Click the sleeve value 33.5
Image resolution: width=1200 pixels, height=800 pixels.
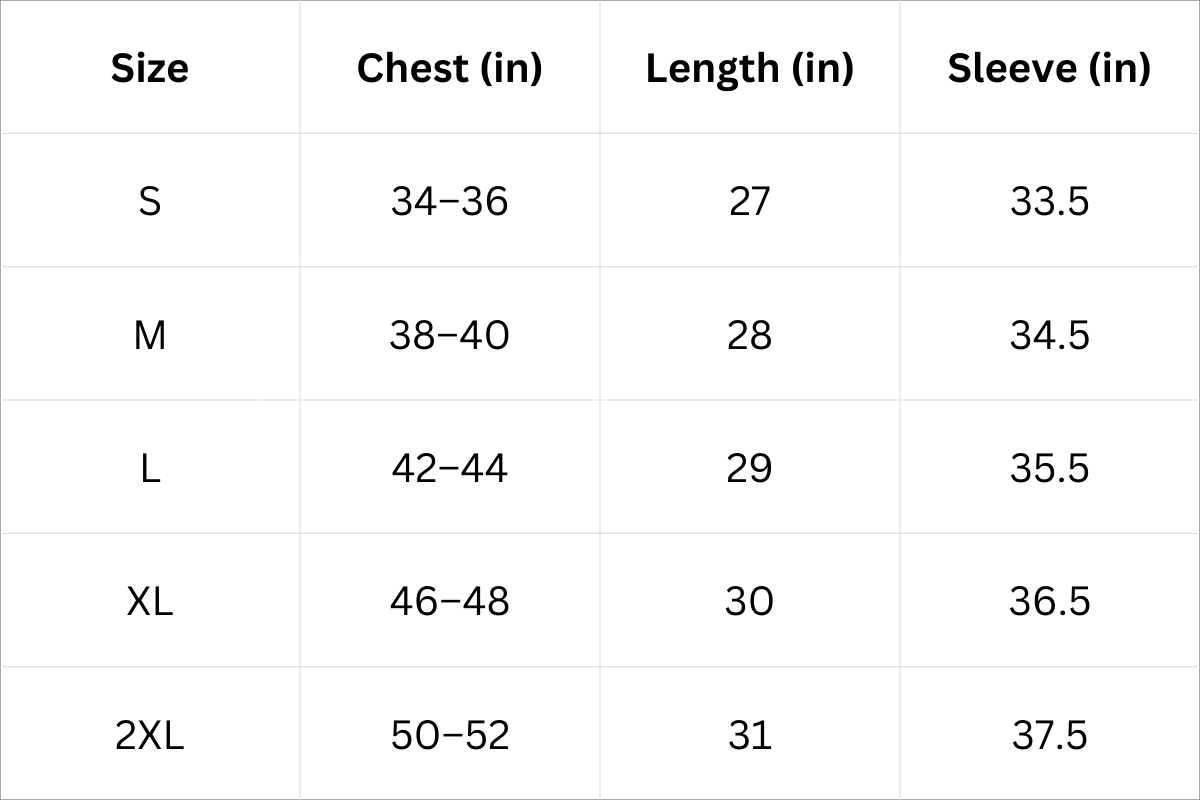1049,201
